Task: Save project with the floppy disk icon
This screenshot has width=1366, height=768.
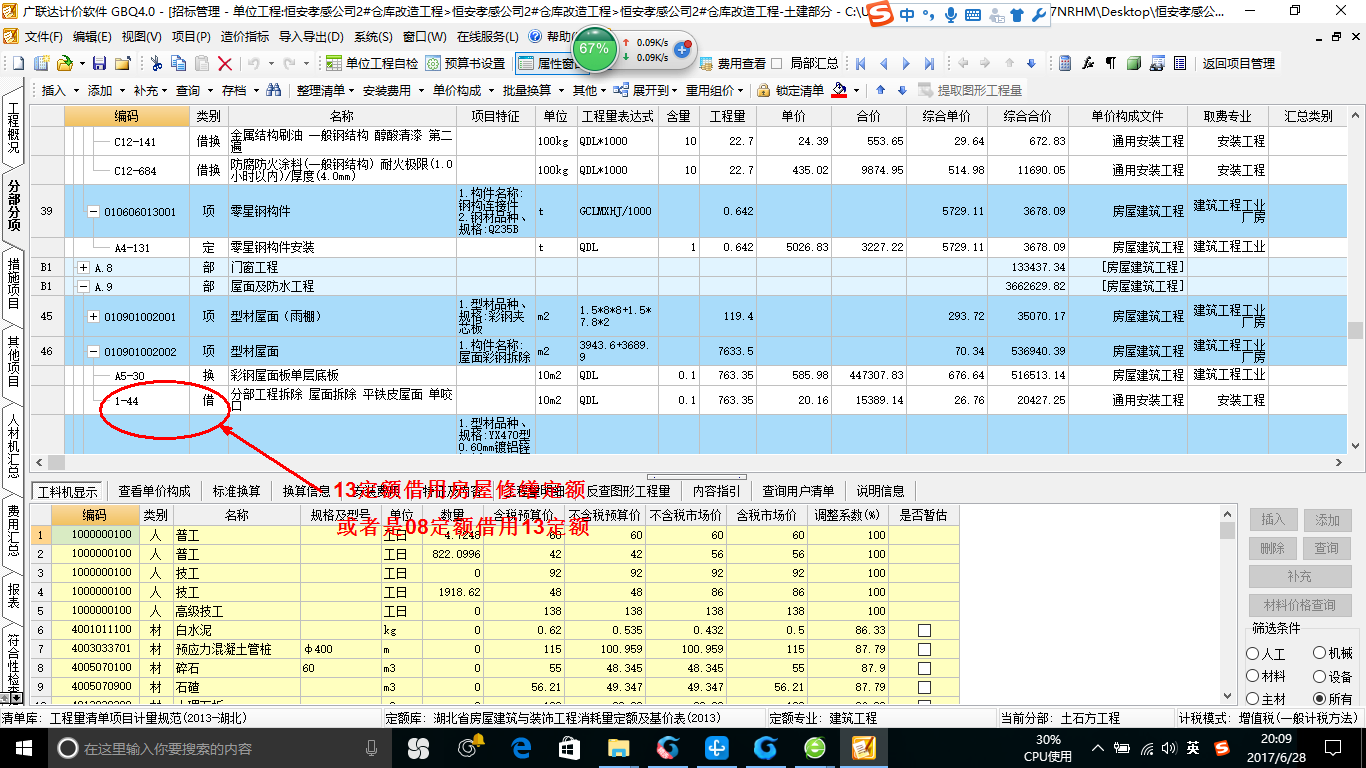Action: point(99,63)
